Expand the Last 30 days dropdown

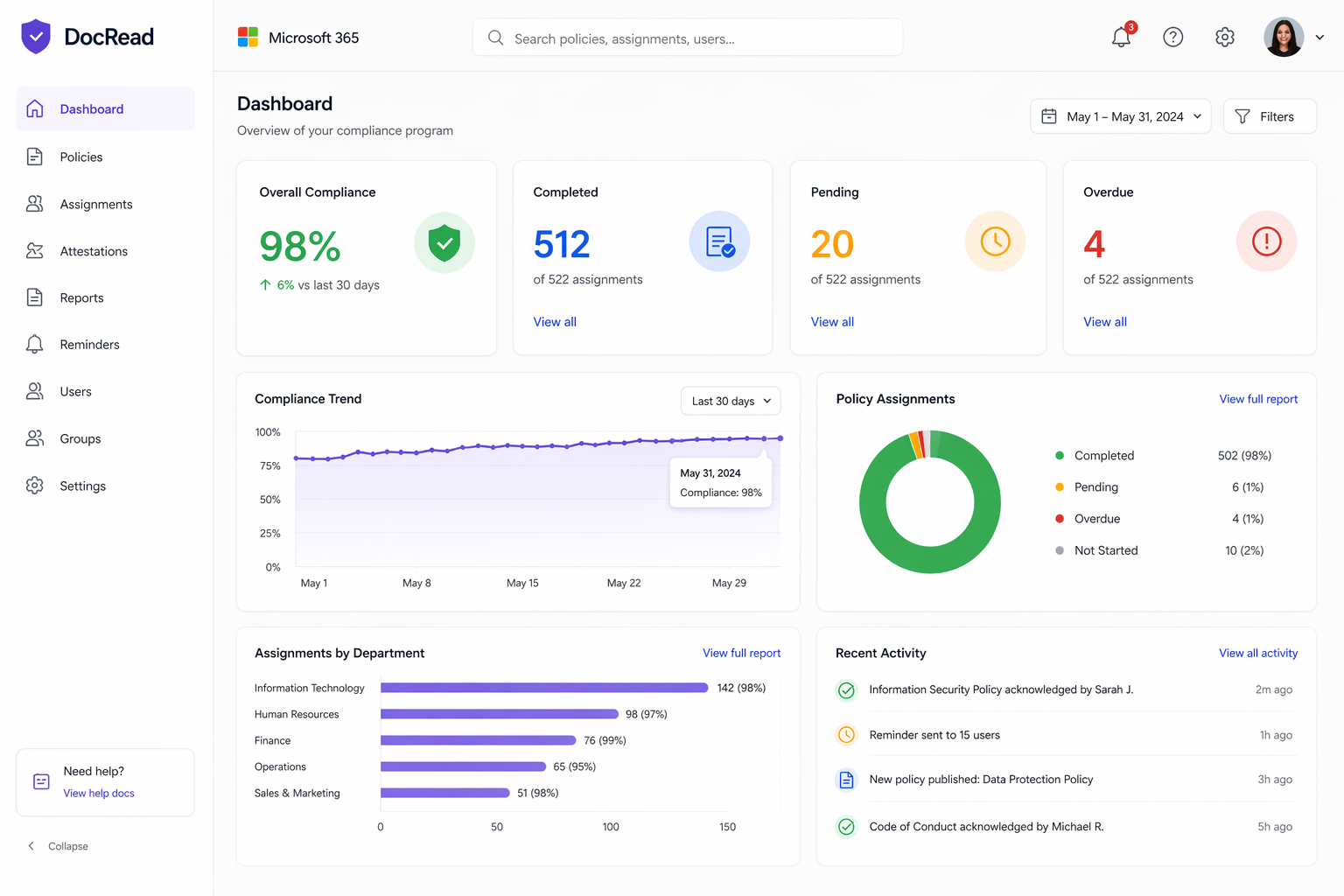(731, 401)
